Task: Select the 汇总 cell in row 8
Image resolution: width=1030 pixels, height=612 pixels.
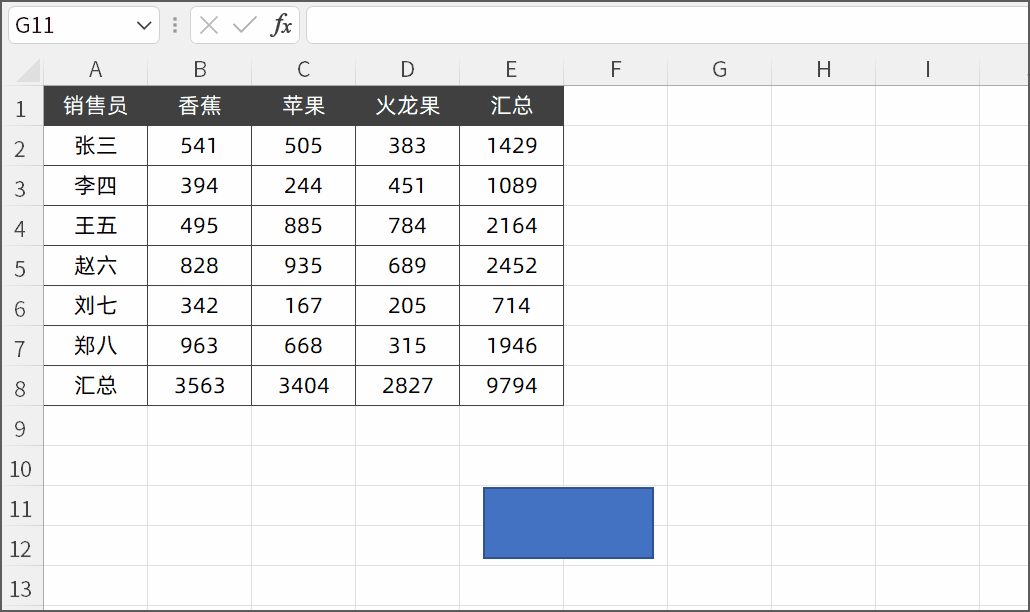Action: 96,386
